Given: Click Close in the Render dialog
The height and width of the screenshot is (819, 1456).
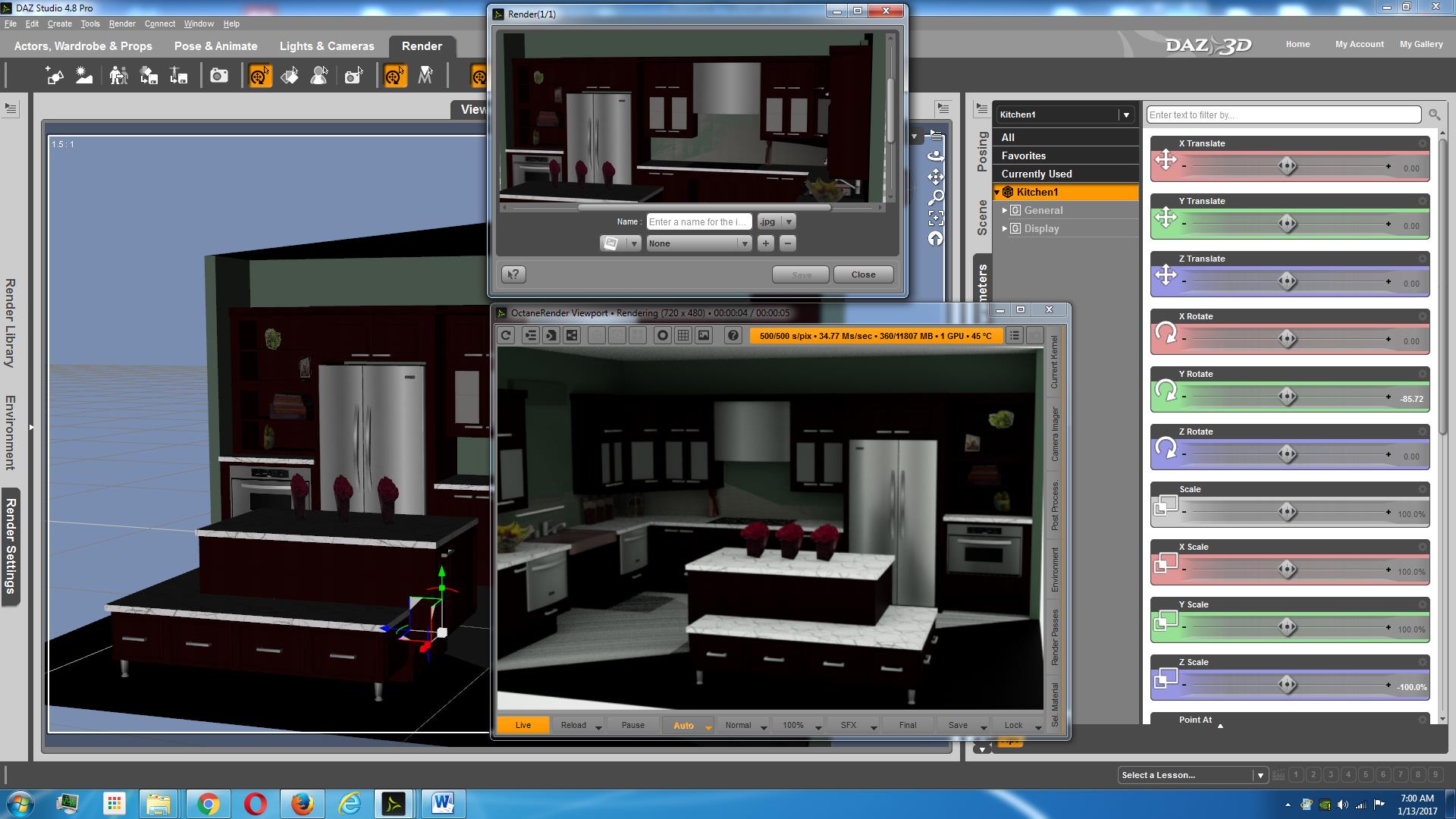Looking at the screenshot, I should pyautogui.click(x=863, y=275).
